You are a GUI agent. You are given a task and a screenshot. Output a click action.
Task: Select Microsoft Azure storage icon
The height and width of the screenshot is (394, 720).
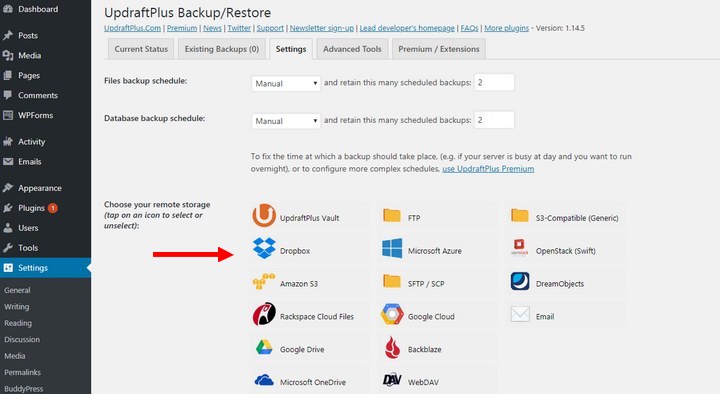(x=392, y=248)
